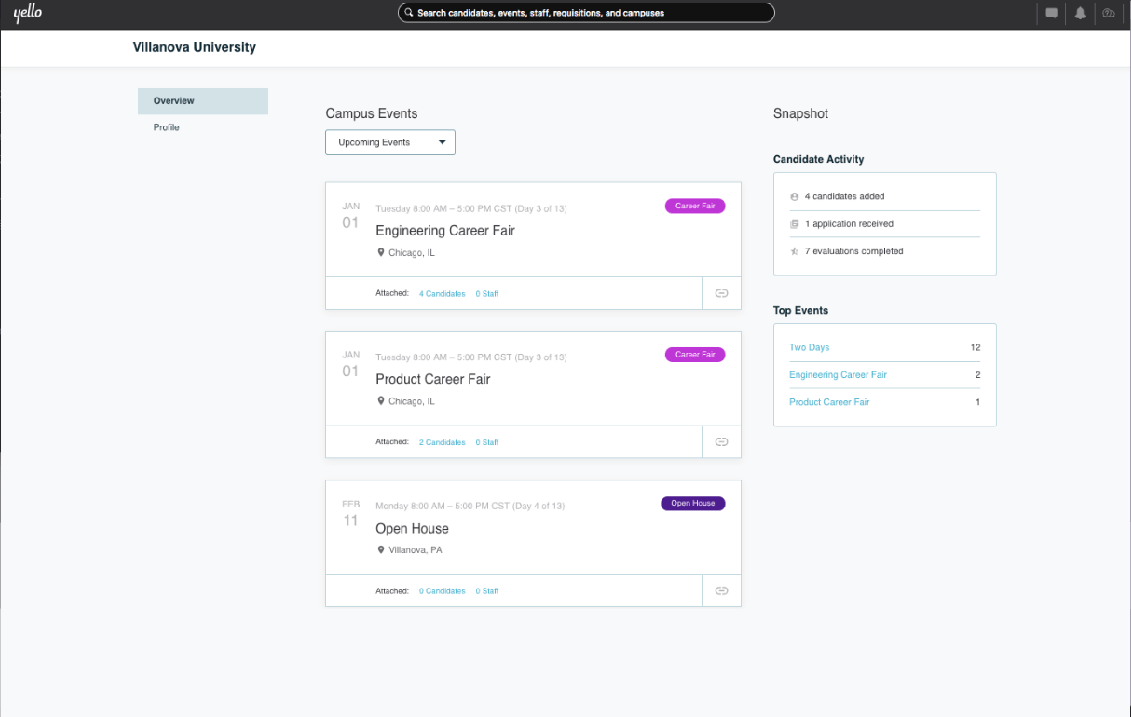The width and height of the screenshot is (1131, 717).
Task: Switch to the Profile sidebar tab
Action: [167, 128]
